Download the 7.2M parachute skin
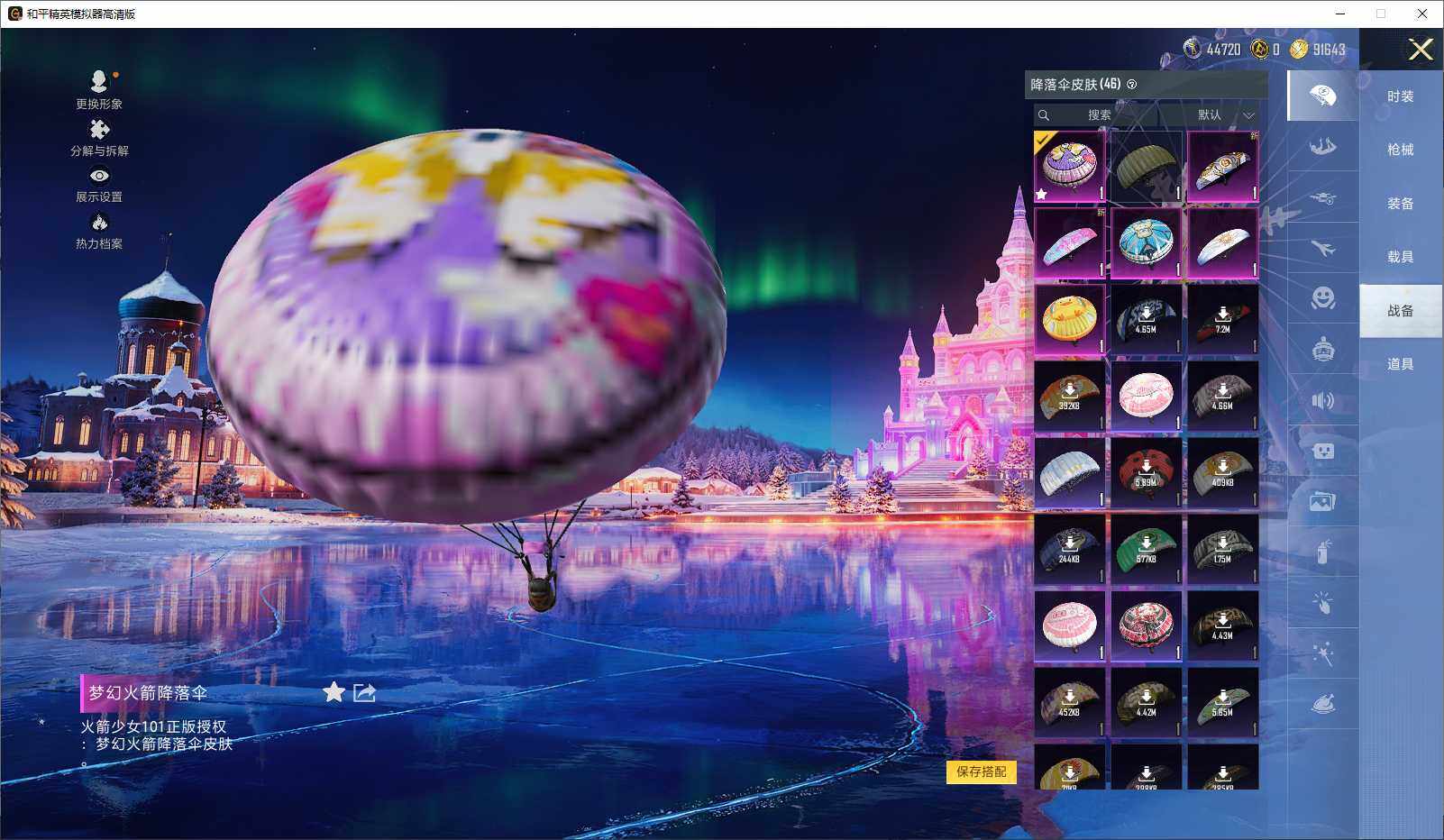The height and width of the screenshot is (840, 1444). click(1222, 319)
